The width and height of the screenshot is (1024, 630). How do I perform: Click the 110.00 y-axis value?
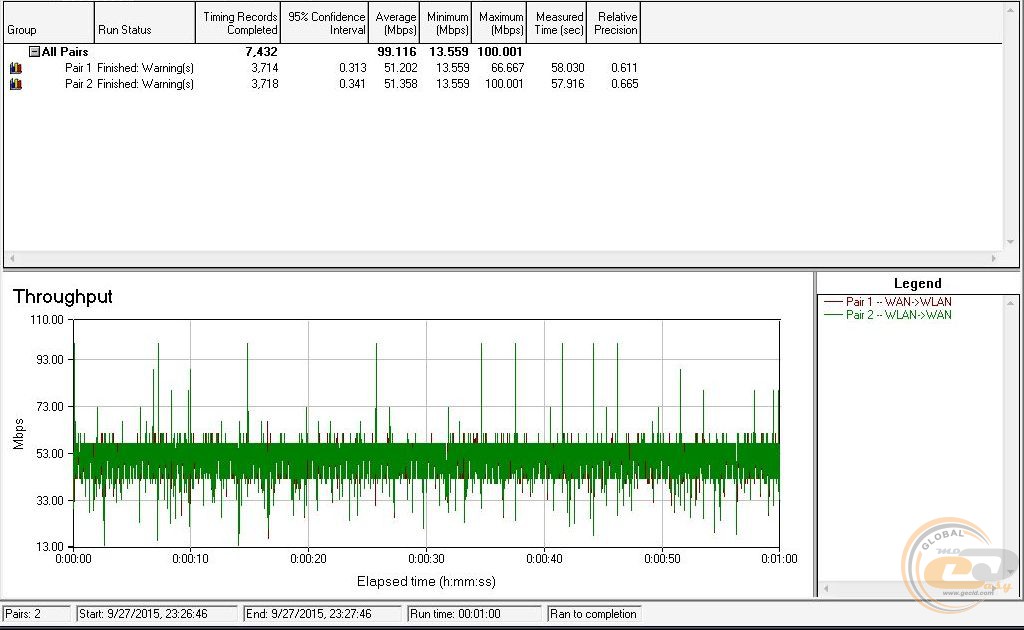coord(47,320)
